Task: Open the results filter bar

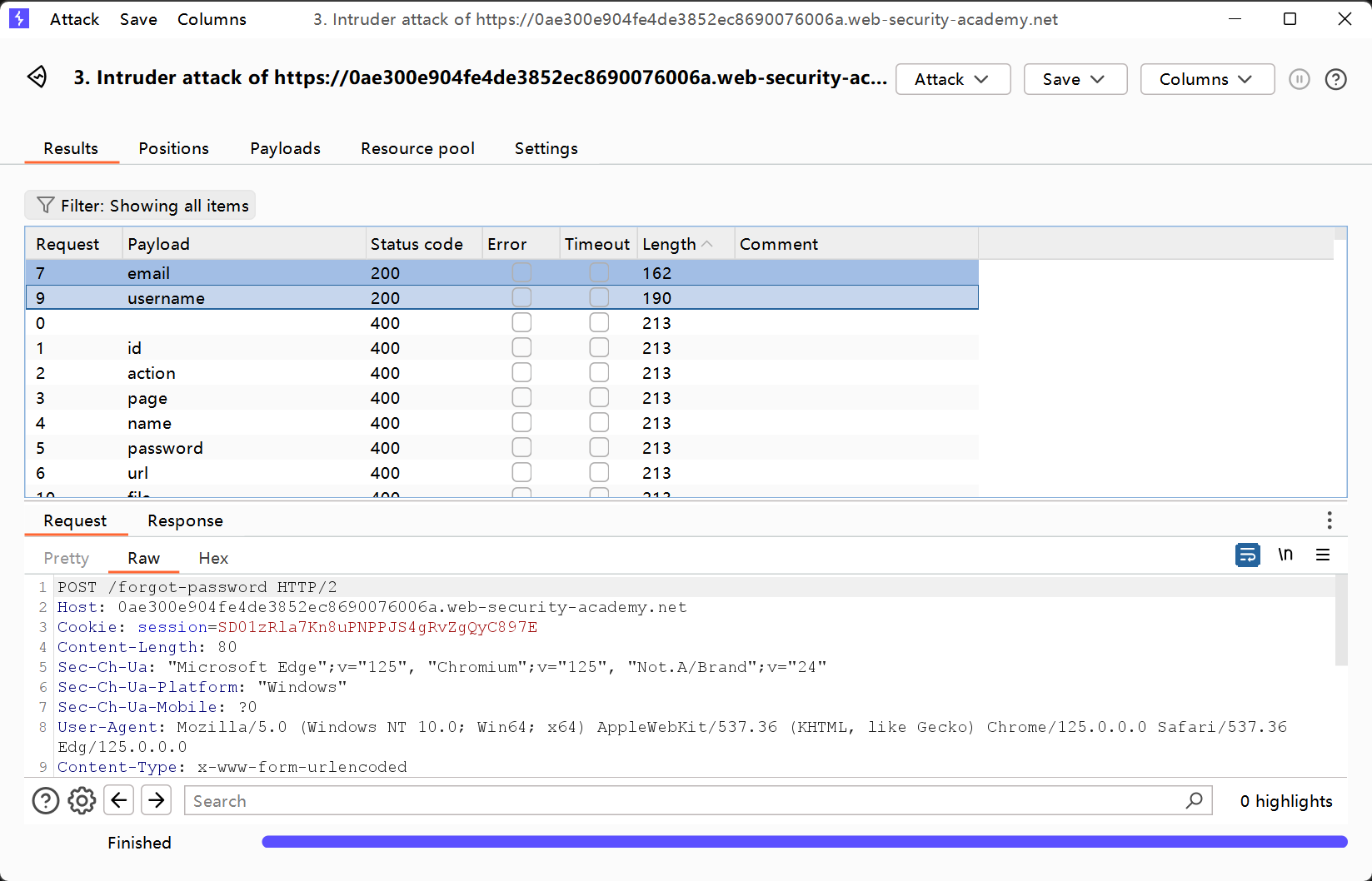Action: pos(139,205)
